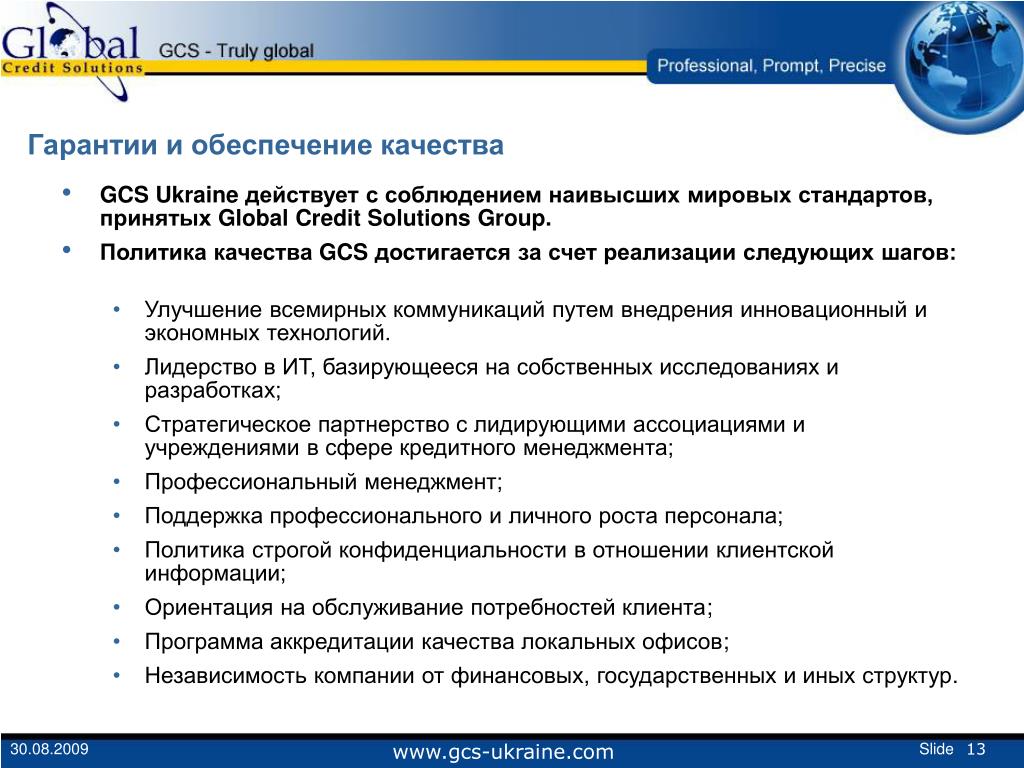The image size is (1024, 768).
Task: Open the www.gcs-ukraine.com footer link
Action: pyautogui.click(x=503, y=752)
